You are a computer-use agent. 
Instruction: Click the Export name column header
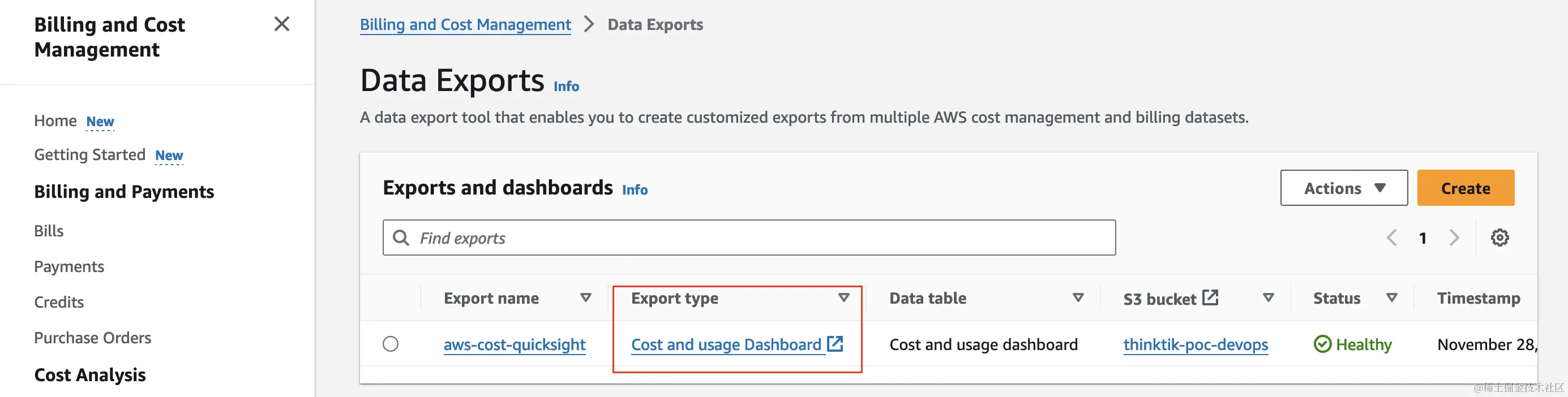click(x=491, y=298)
